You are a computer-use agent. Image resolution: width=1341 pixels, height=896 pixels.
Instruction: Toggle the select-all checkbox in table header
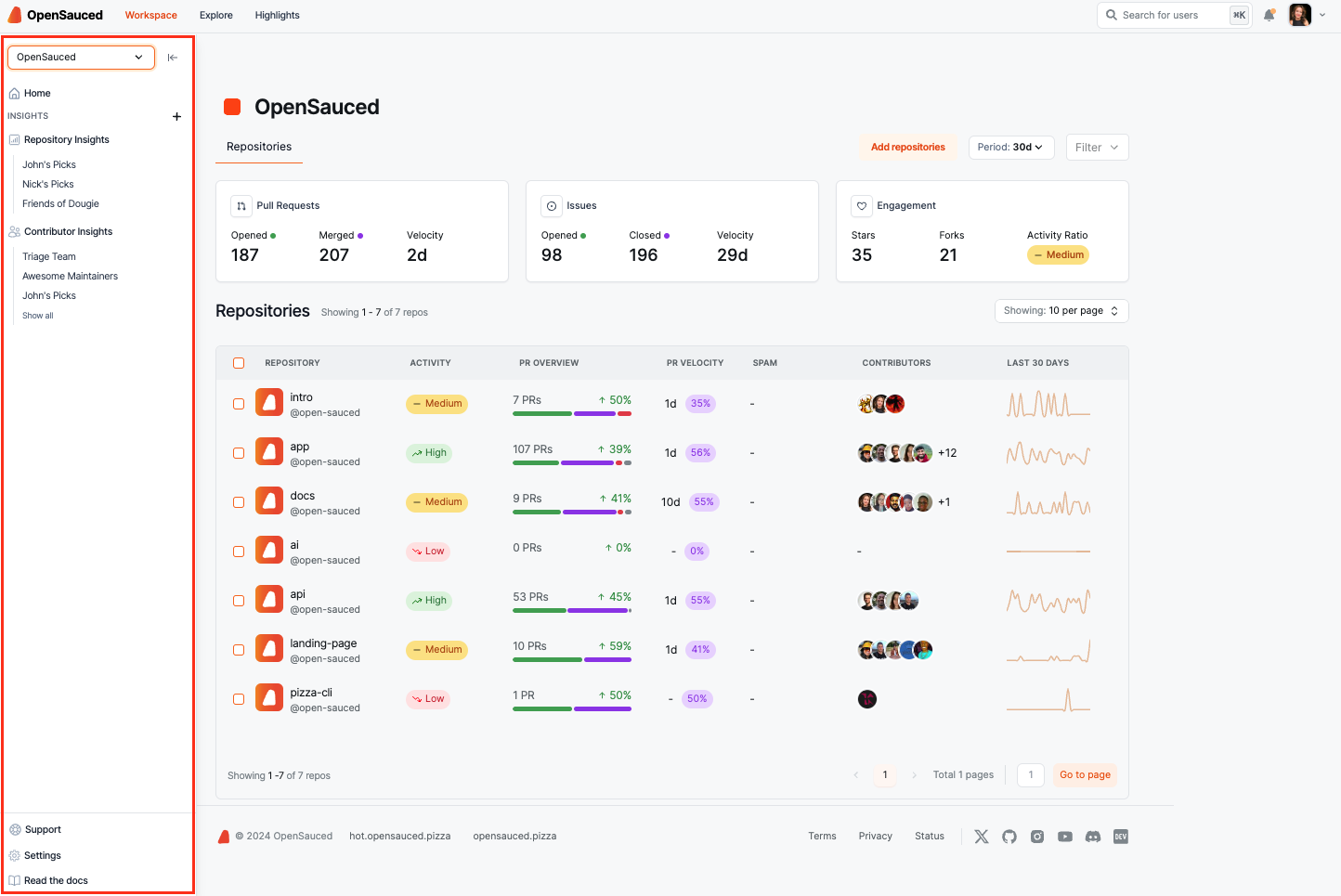tap(239, 363)
